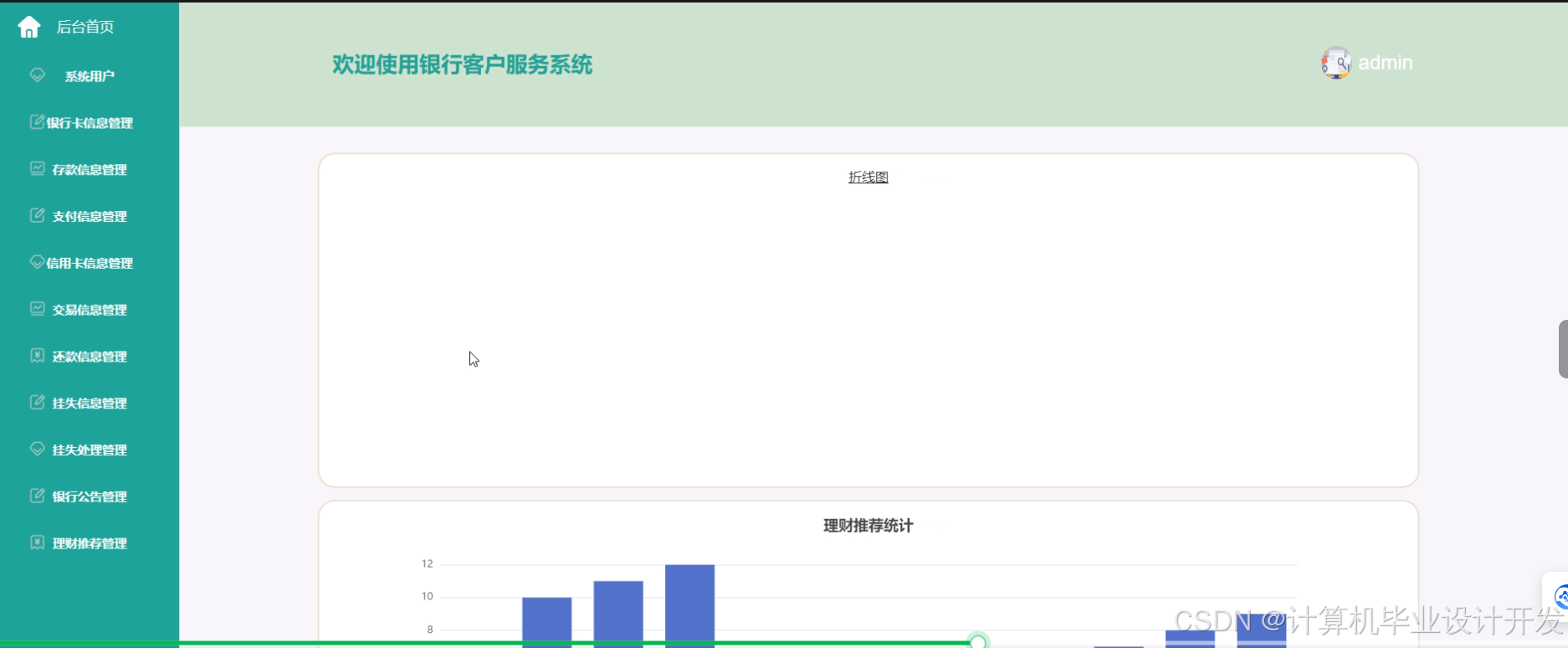The image size is (1568, 648).
Task: Open 挂失信息管理 in the sidebar
Action: coord(90,404)
